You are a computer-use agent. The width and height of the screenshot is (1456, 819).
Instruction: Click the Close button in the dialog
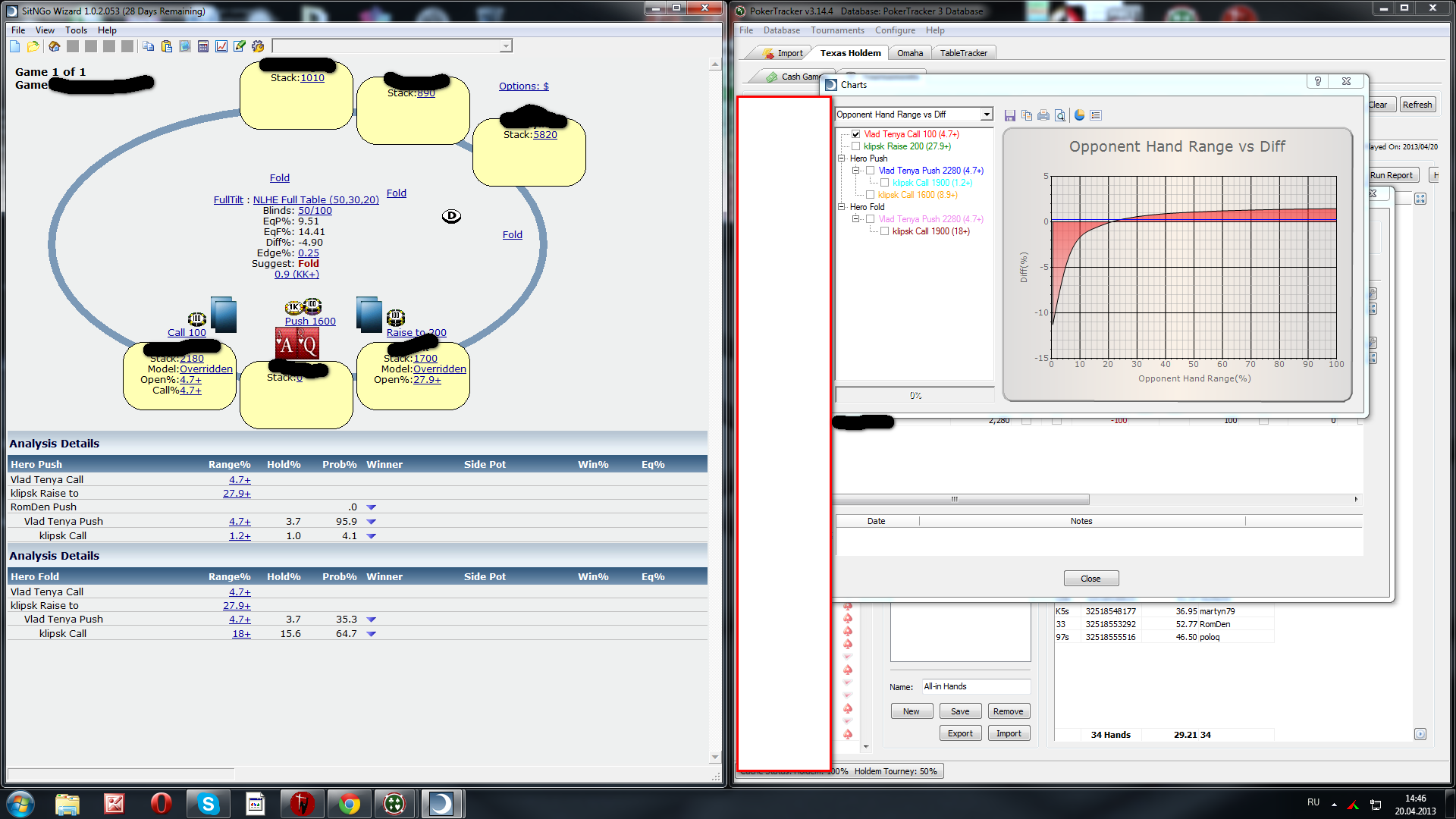1090,579
